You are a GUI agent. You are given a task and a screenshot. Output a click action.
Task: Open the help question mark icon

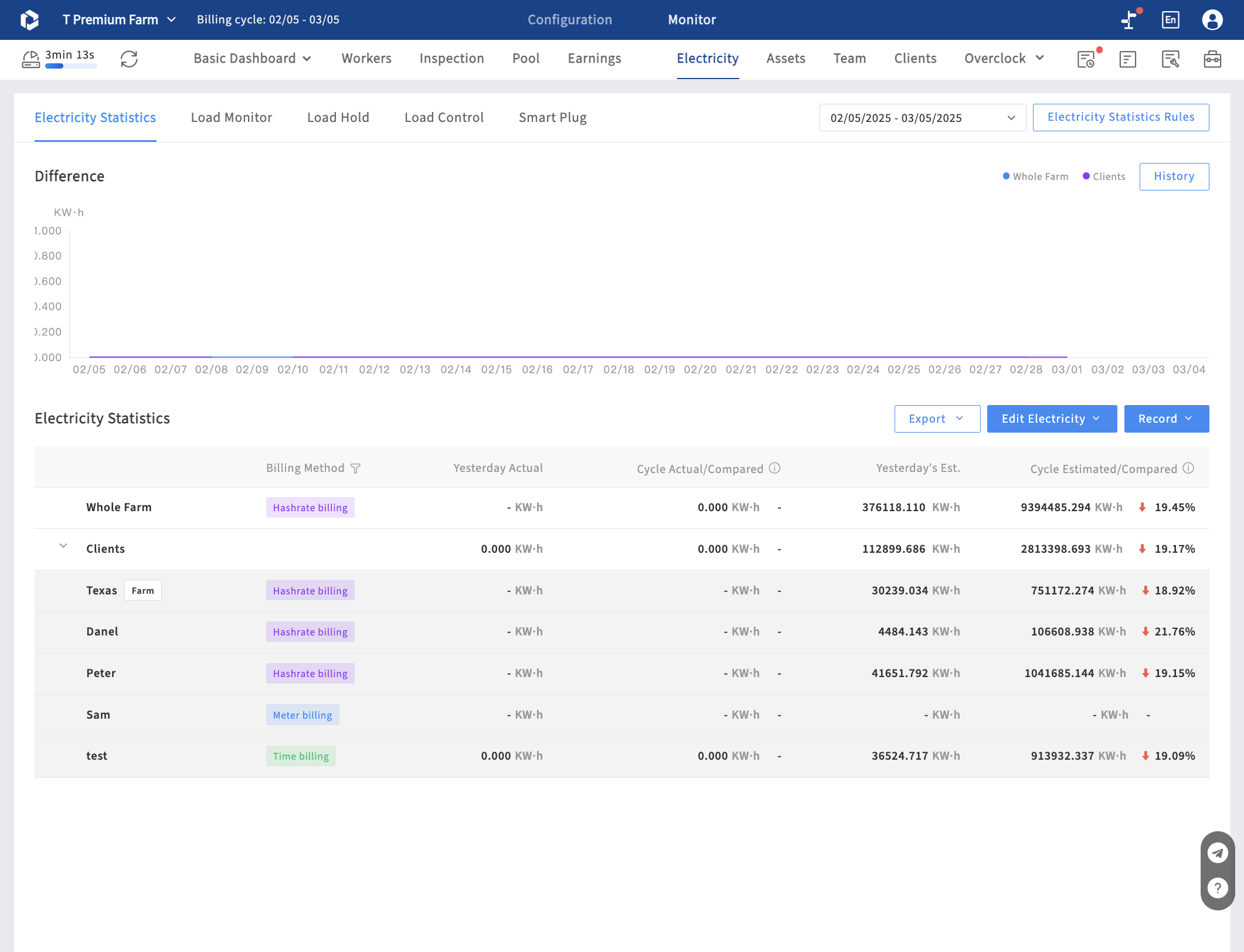[x=1218, y=888]
